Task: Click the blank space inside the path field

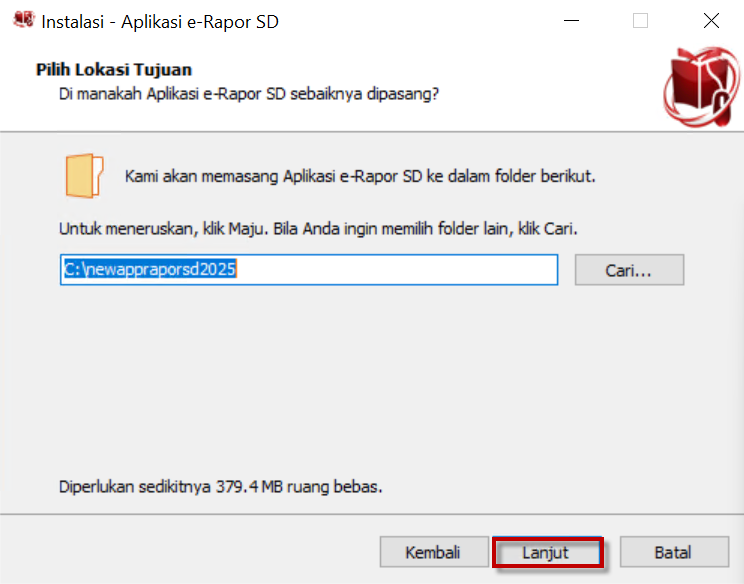Action: click(x=400, y=270)
